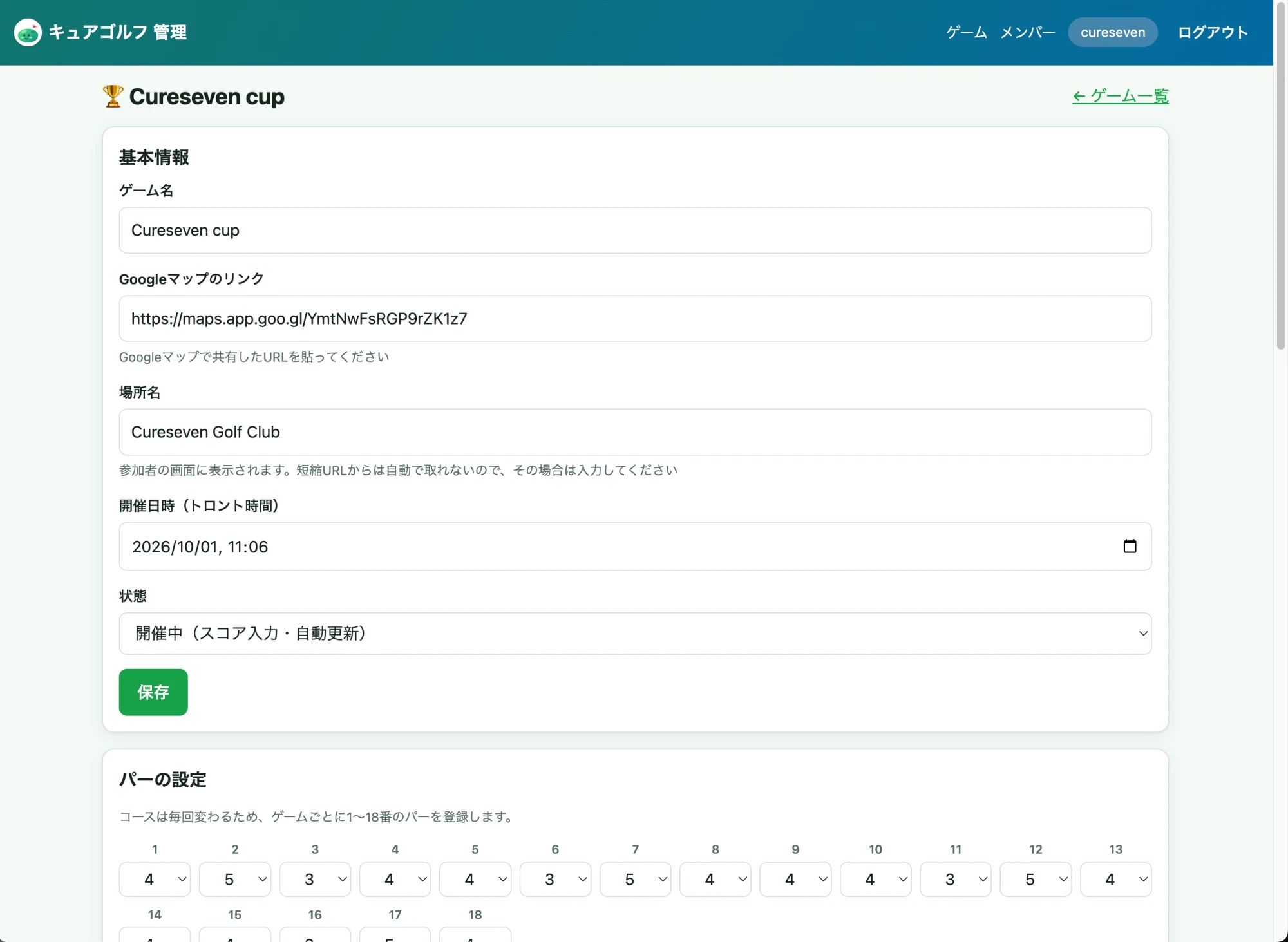Open the ゲーム menu item
Viewport: 1288px width, 942px height.
pos(966,32)
